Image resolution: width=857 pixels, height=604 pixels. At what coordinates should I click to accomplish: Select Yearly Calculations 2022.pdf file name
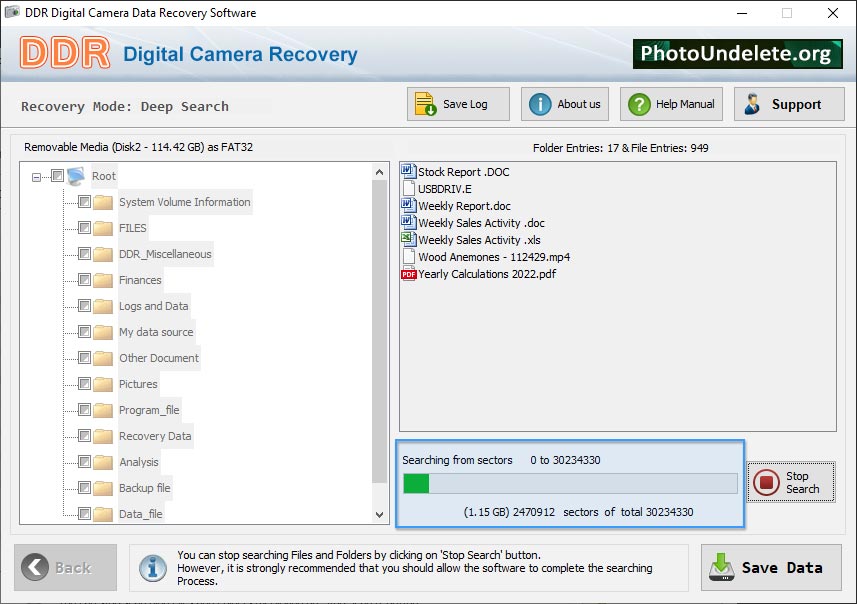click(x=487, y=274)
